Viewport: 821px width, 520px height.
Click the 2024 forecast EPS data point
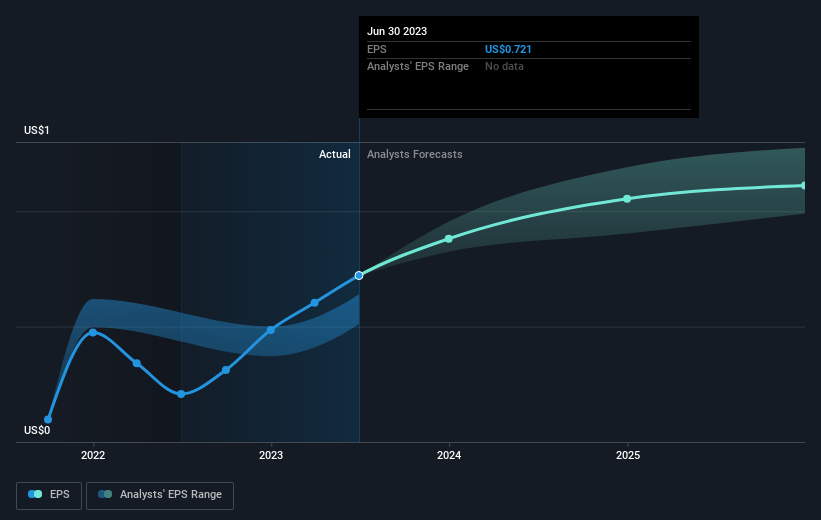coord(449,239)
